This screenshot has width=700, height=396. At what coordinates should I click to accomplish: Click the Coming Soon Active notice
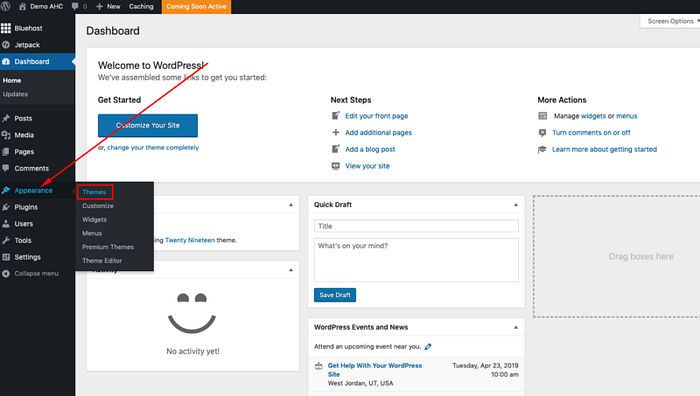(196, 6)
